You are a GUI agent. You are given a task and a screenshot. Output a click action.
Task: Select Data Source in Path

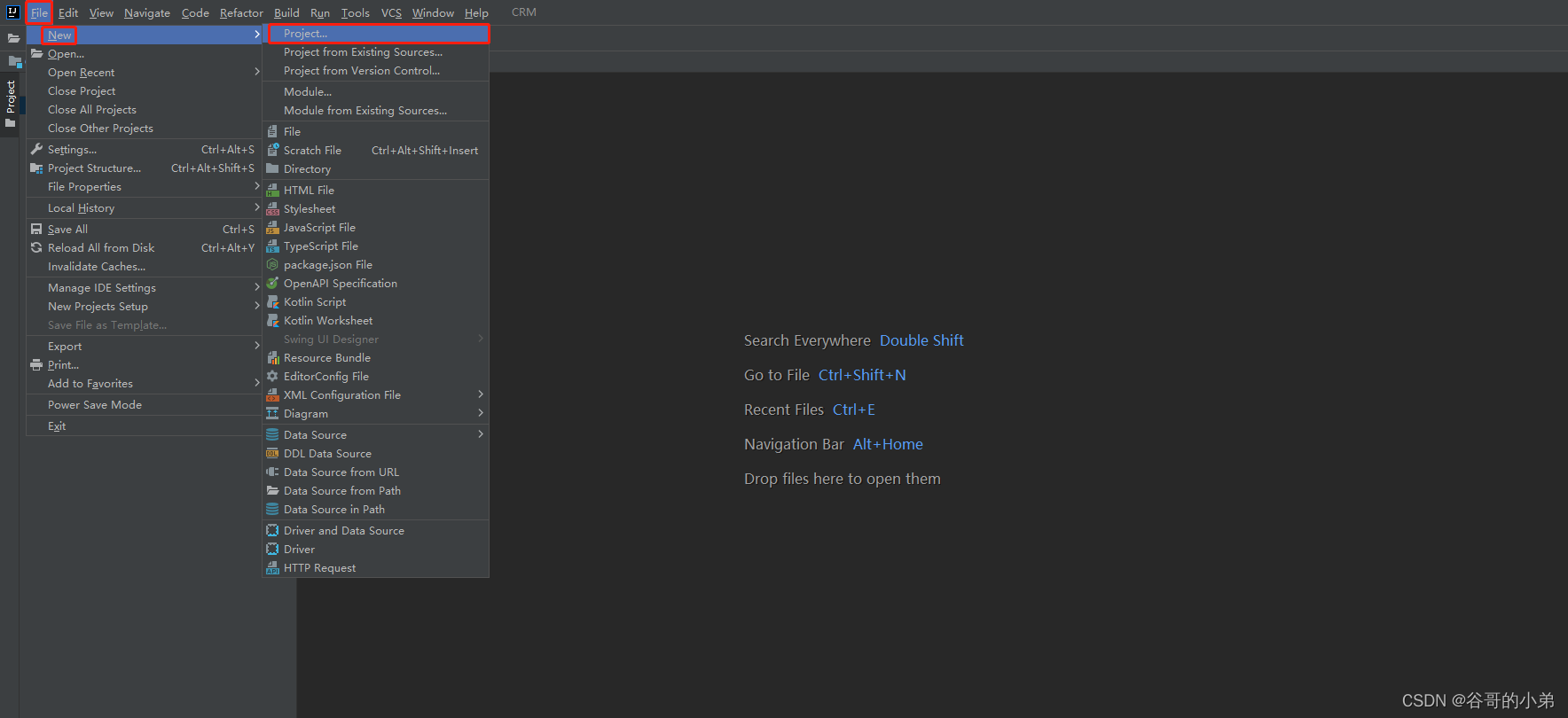[376, 510]
